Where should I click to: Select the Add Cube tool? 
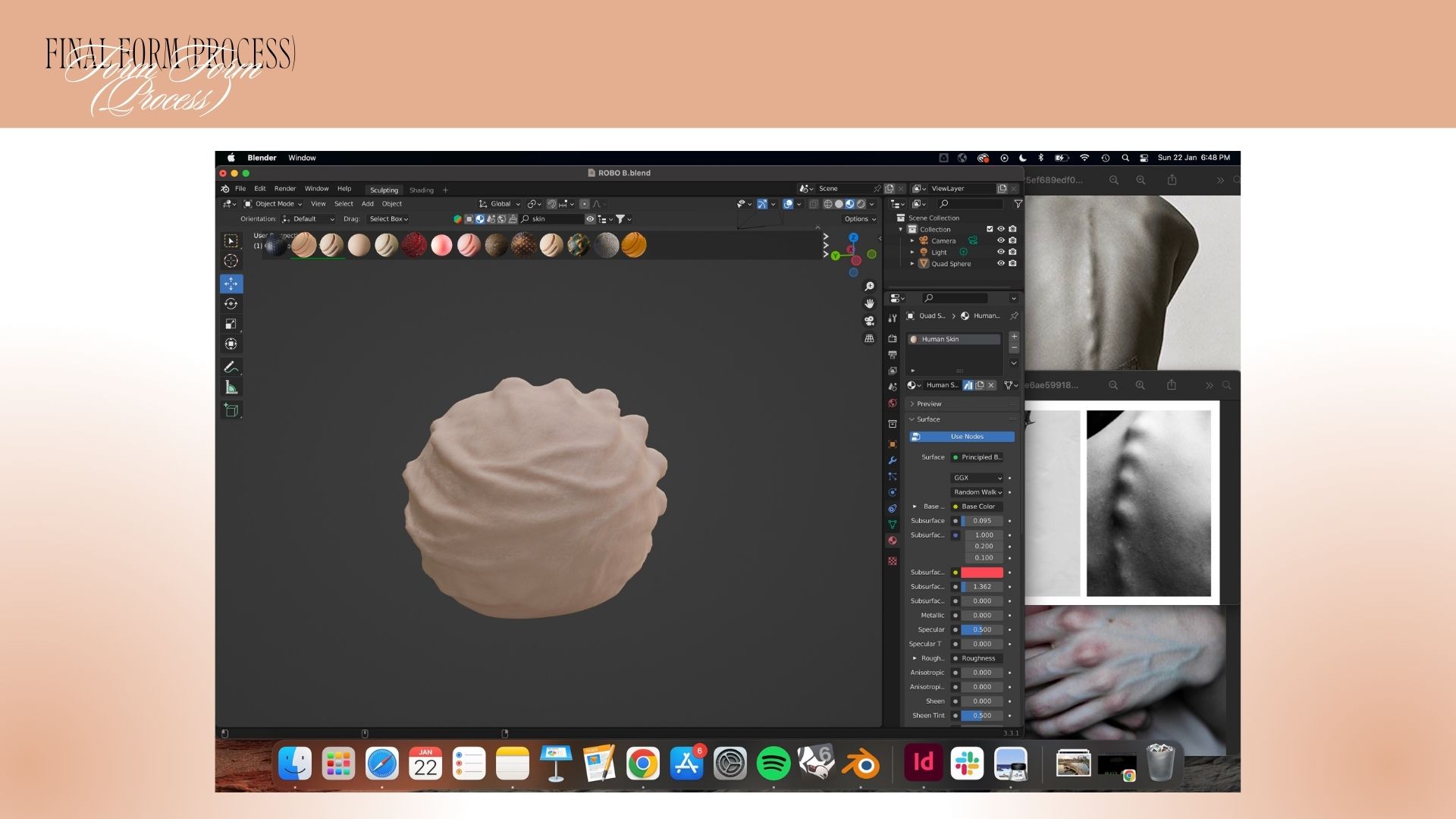231,410
